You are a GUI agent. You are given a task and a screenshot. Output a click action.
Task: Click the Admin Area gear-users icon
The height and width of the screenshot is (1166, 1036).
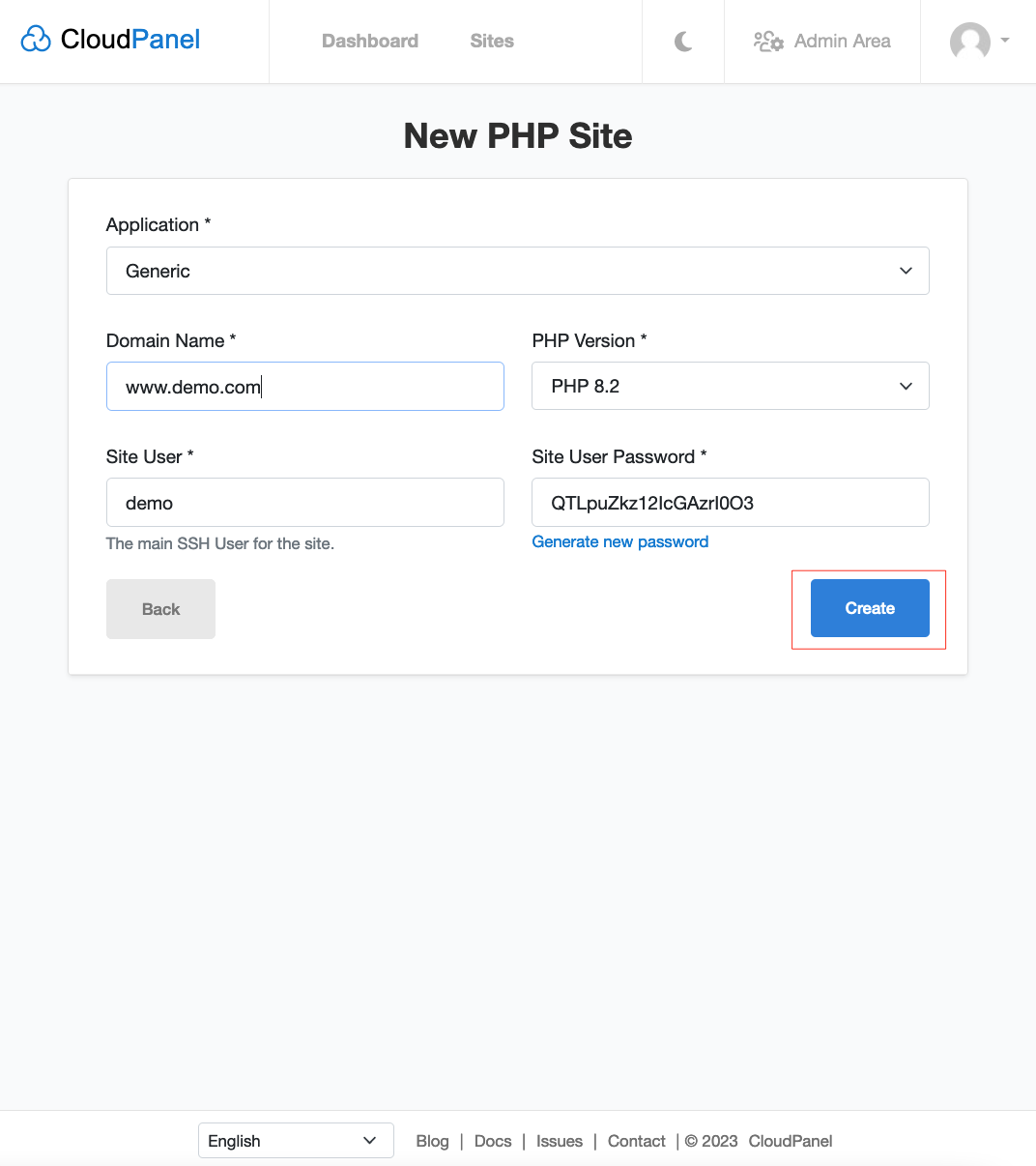tap(768, 42)
